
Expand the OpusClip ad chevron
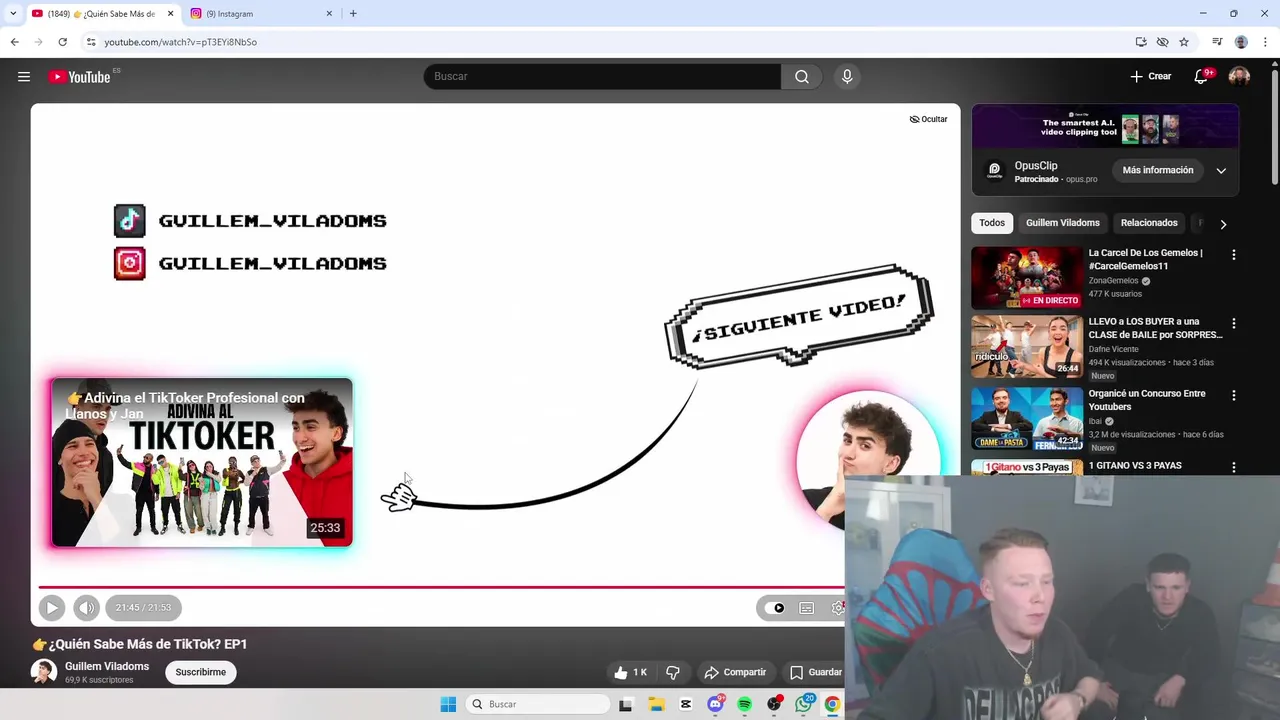[1221, 171]
